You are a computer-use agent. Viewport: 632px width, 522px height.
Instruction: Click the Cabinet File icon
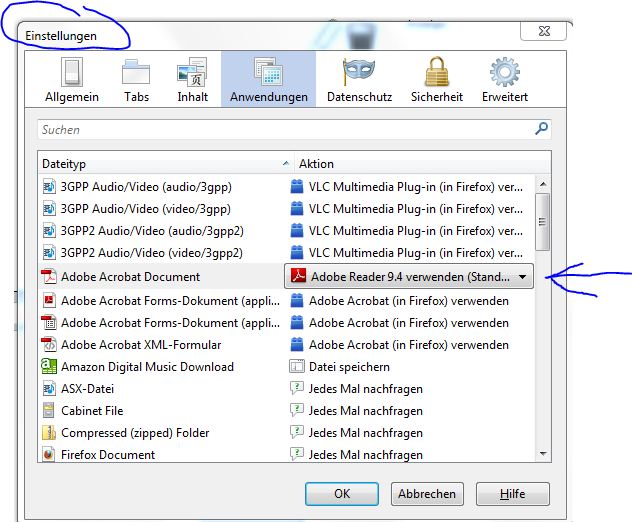tap(49, 410)
